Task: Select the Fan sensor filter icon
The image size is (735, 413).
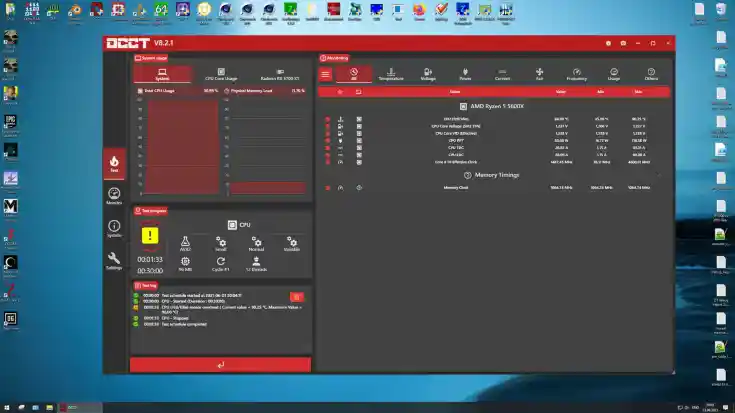Action: (x=539, y=74)
